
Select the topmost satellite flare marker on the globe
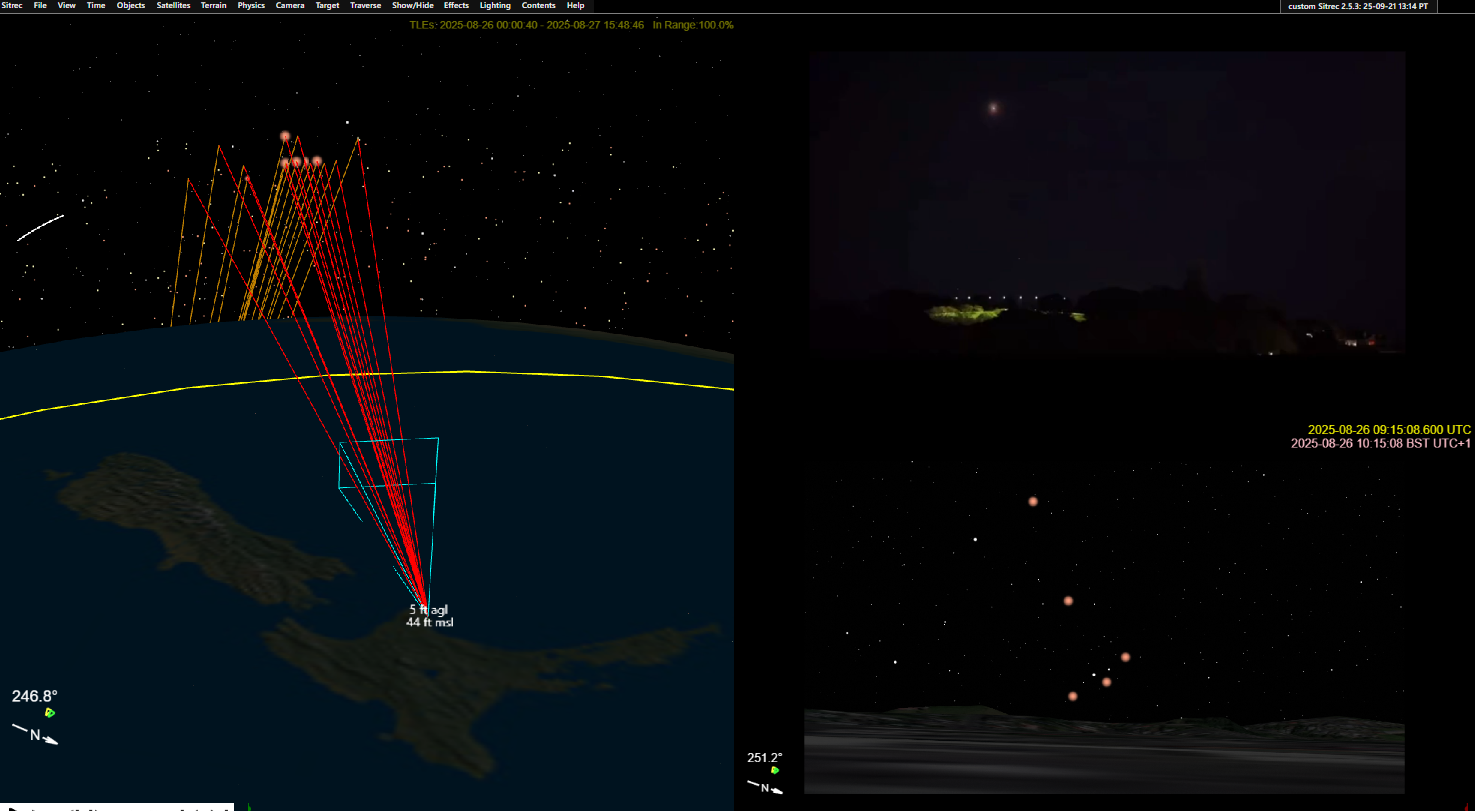pos(285,136)
